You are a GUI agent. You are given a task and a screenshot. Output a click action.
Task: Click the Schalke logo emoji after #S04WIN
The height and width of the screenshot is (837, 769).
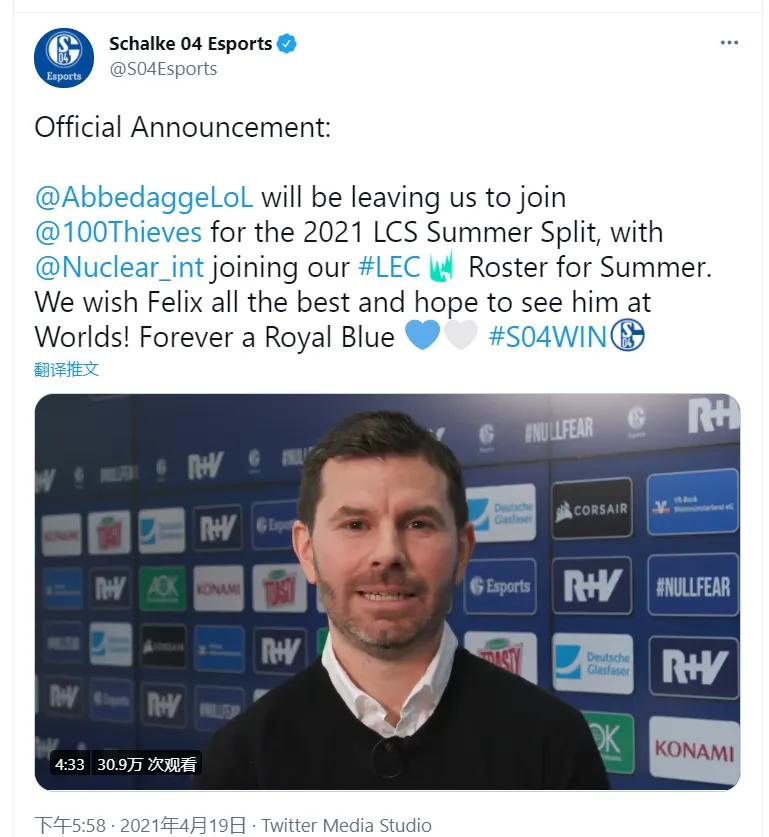point(627,335)
